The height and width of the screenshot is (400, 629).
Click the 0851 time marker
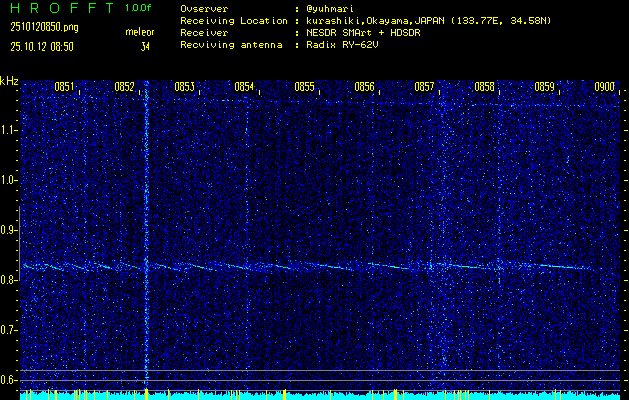click(64, 87)
